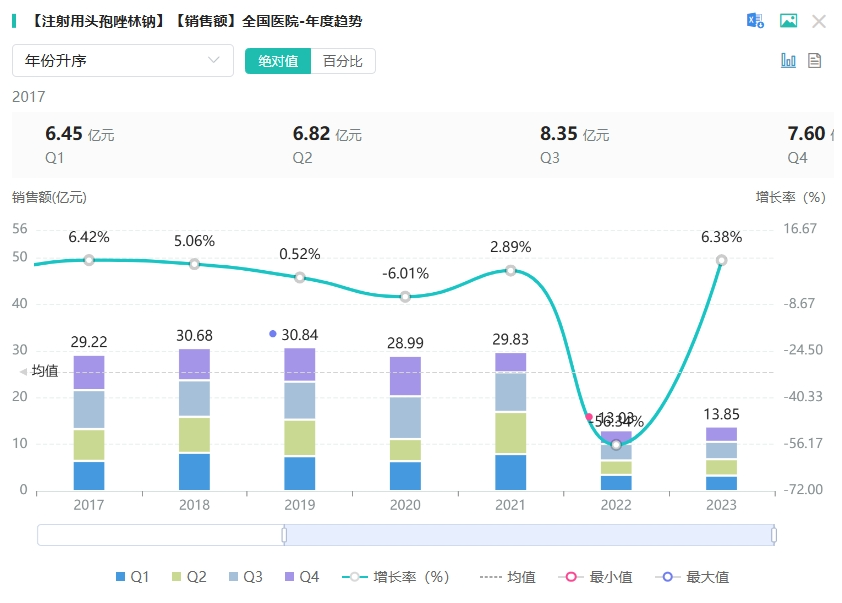Click the 2023 growth rate data point

point(721,260)
